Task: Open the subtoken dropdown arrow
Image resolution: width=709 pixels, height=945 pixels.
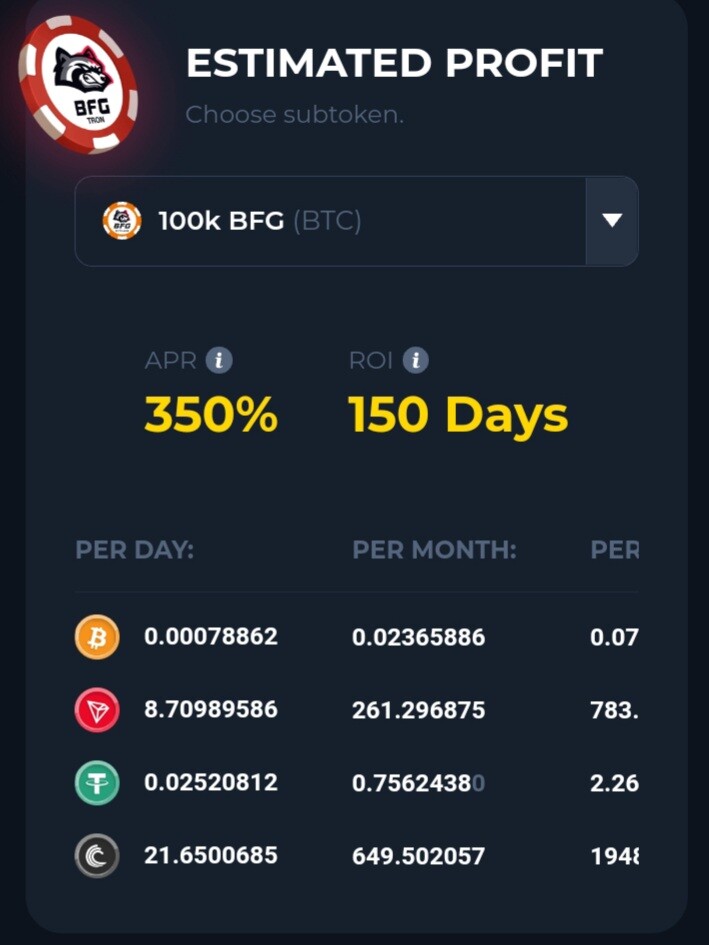Action: point(612,221)
